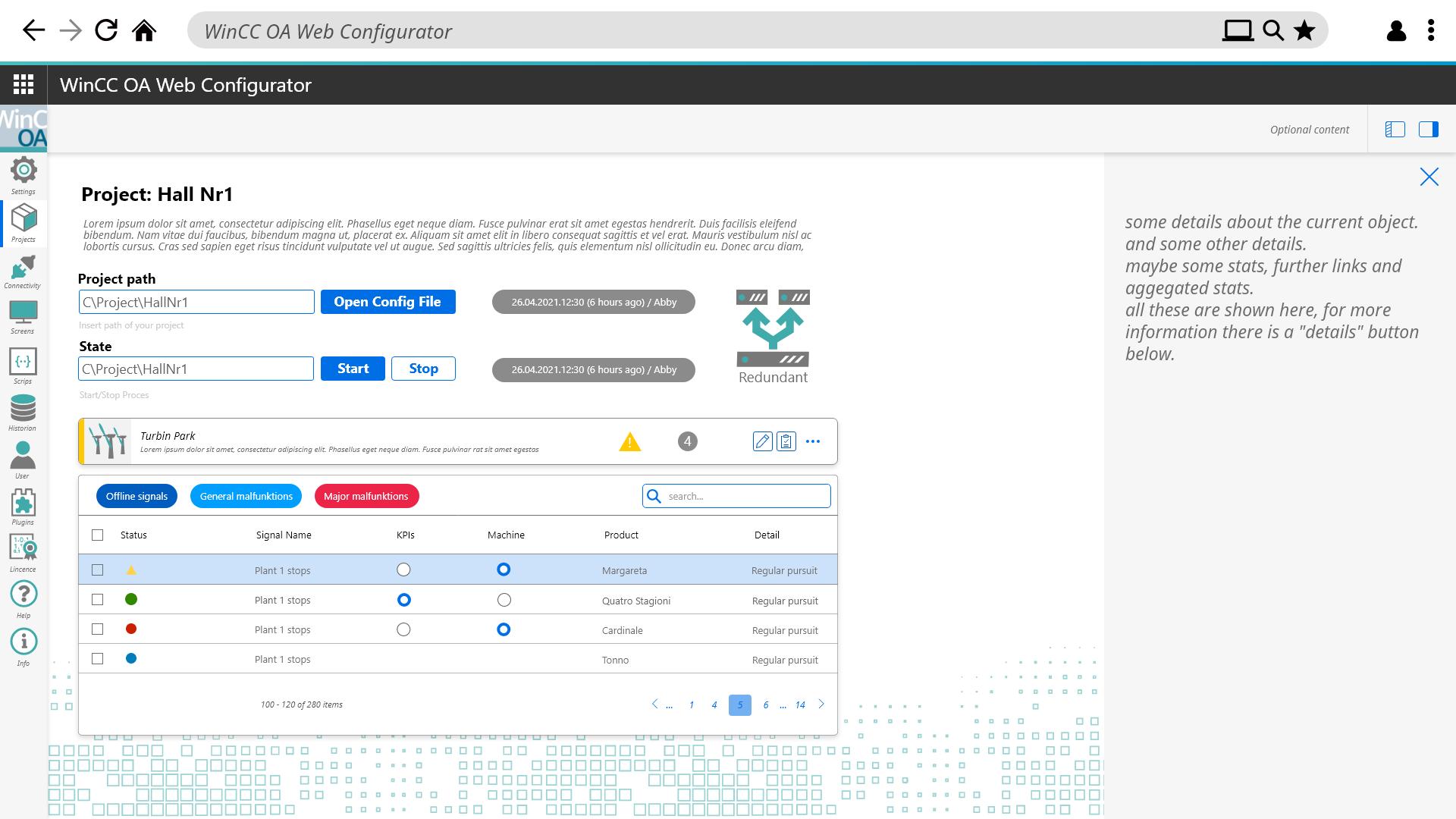1456x819 pixels.
Task: Go to next page chevron
Action: click(x=821, y=704)
